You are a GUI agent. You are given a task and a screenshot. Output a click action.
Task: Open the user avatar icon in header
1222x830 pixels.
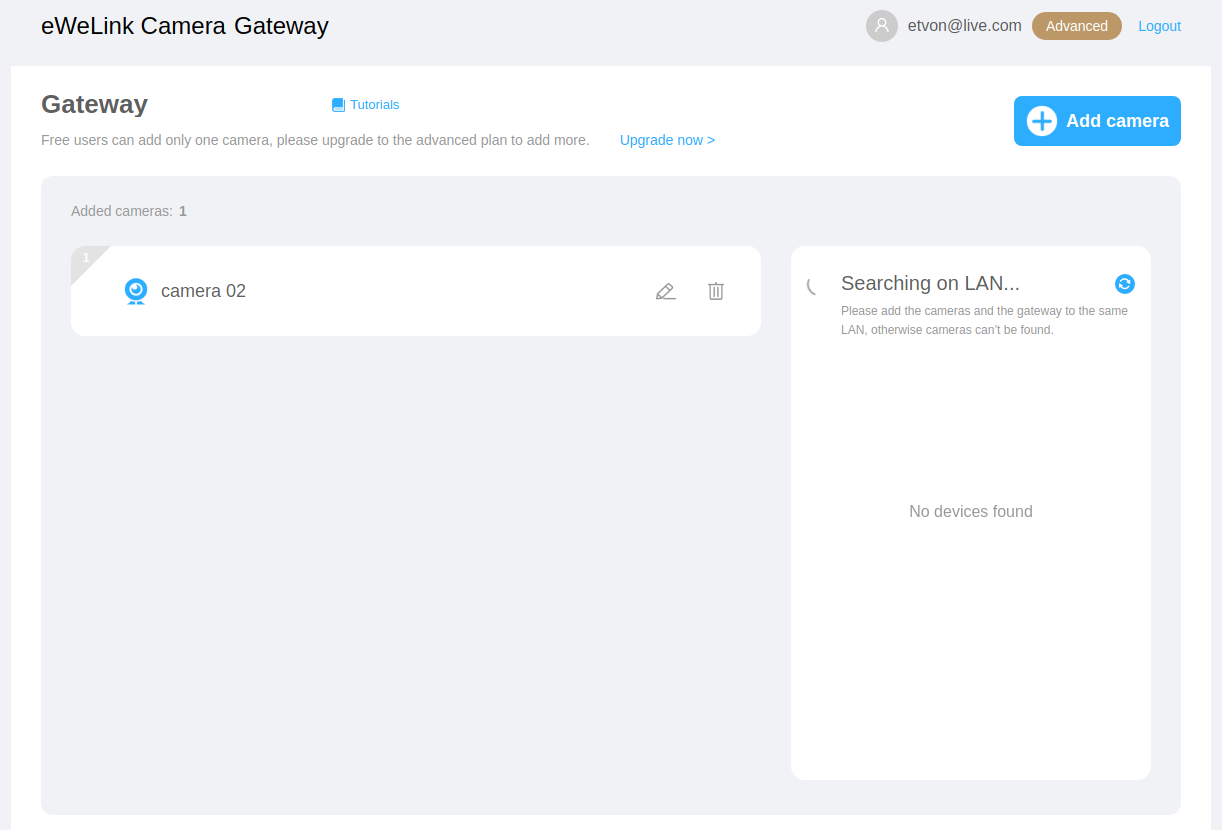point(881,26)
